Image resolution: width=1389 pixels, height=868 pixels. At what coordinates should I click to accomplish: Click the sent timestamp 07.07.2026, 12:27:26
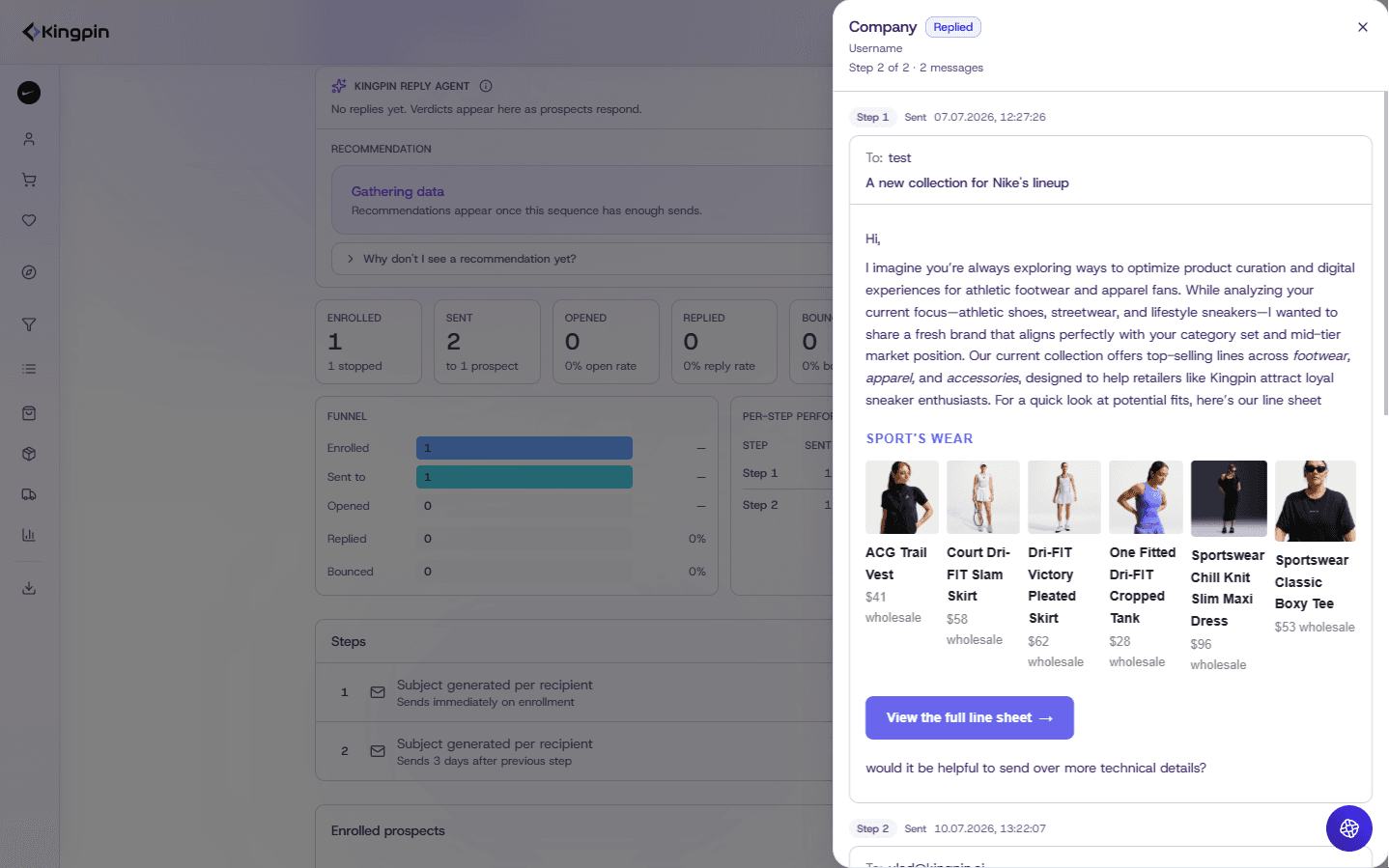click(x=990, y=117)
